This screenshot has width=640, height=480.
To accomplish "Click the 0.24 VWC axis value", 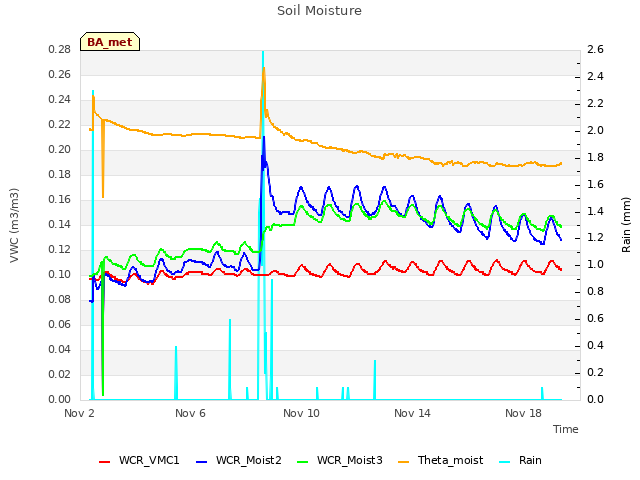I will pos(60,100).
